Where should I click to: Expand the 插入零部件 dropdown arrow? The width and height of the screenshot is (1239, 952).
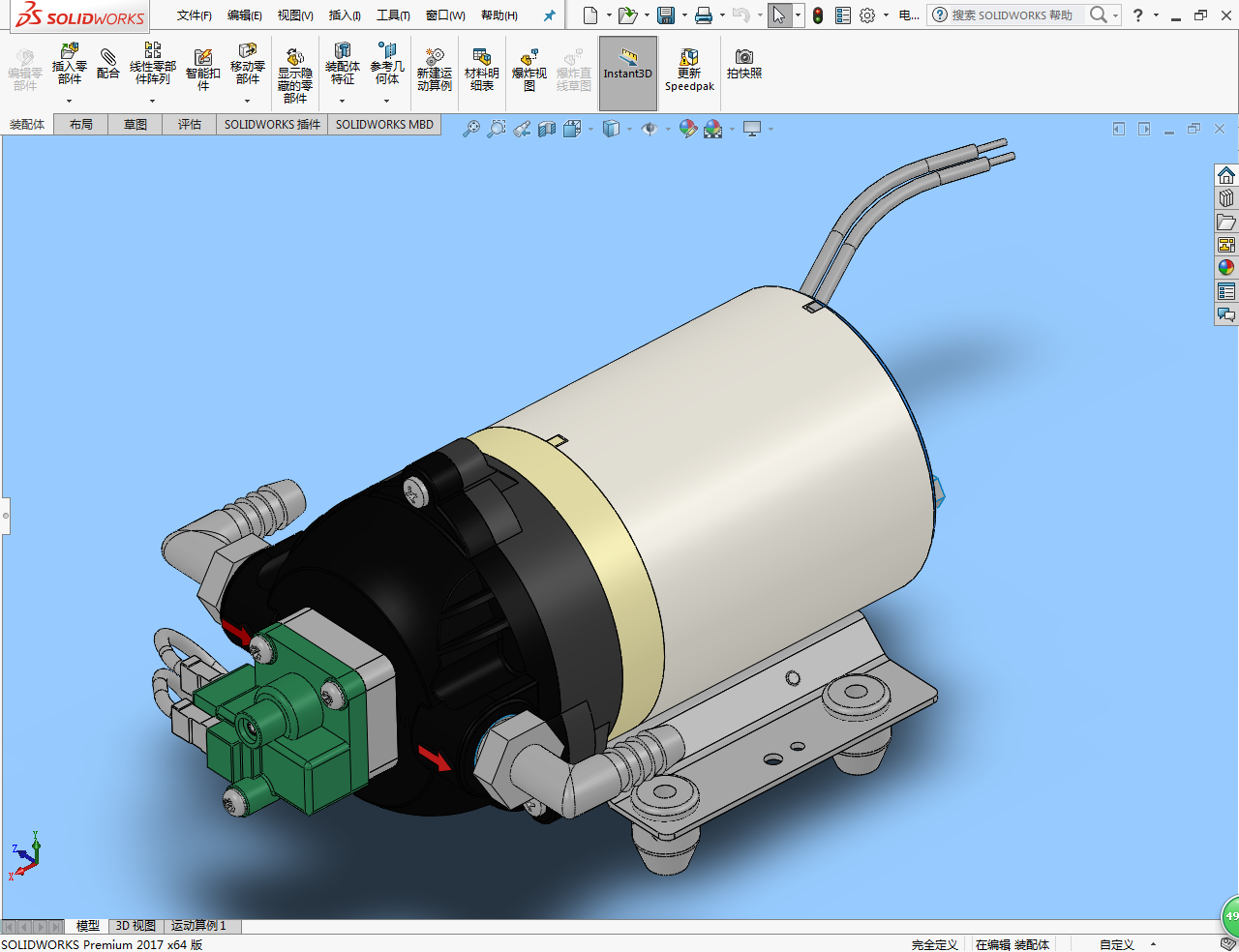(69, 101)
